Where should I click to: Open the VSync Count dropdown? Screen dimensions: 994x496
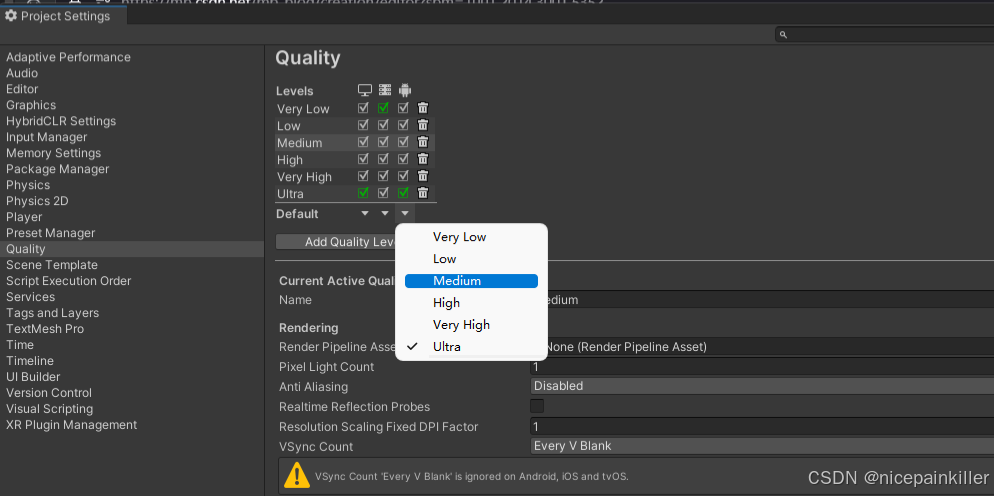point(762,446)
